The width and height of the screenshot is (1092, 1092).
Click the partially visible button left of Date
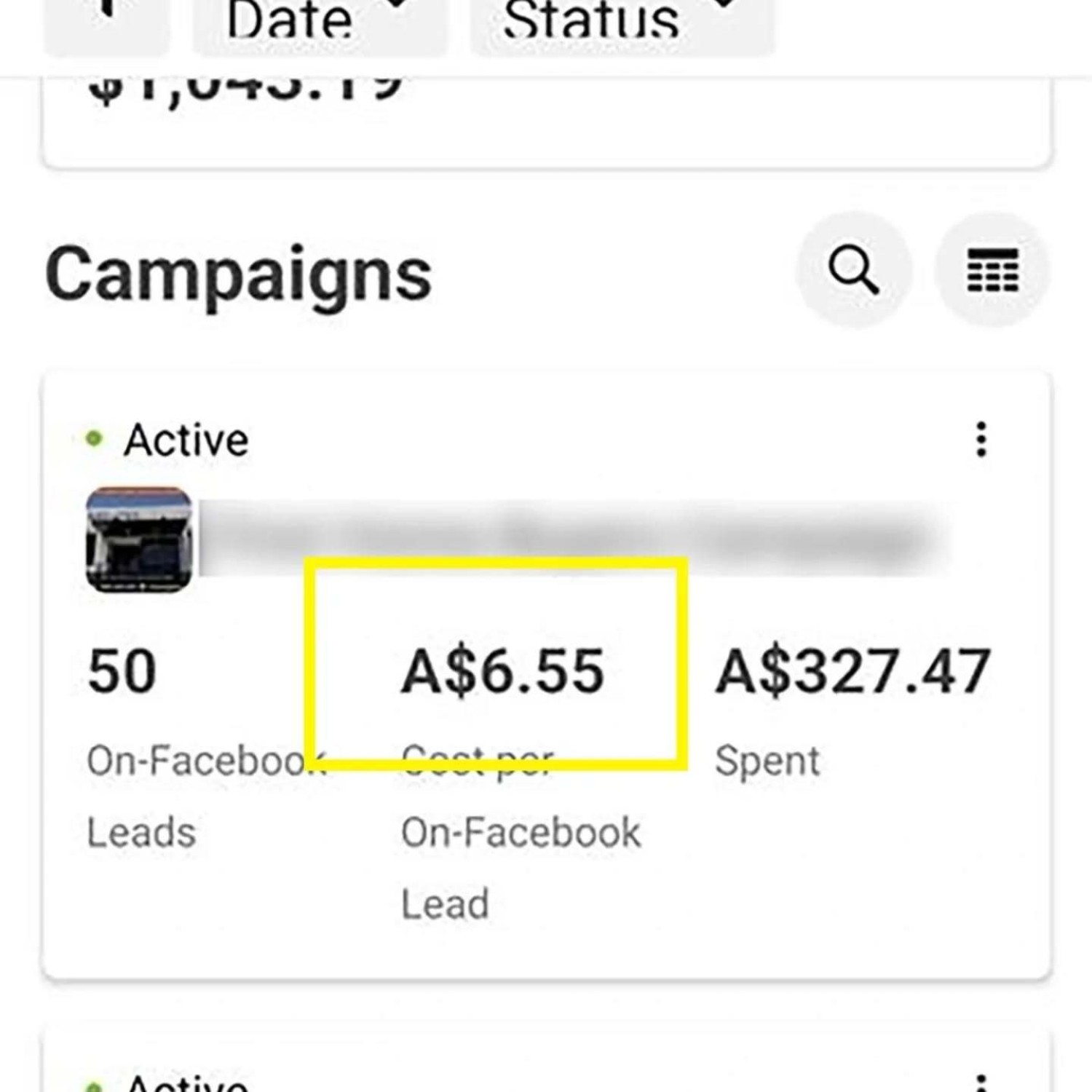(x=107, y=22)
